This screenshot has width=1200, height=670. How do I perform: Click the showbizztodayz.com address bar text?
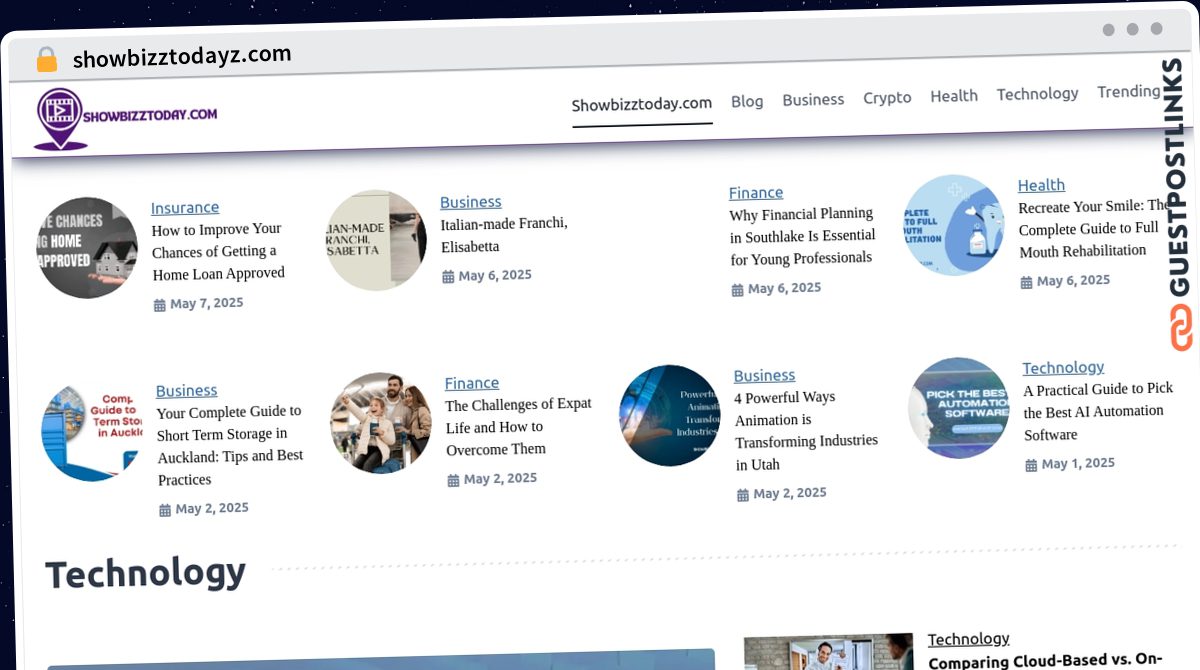(182, 57)
